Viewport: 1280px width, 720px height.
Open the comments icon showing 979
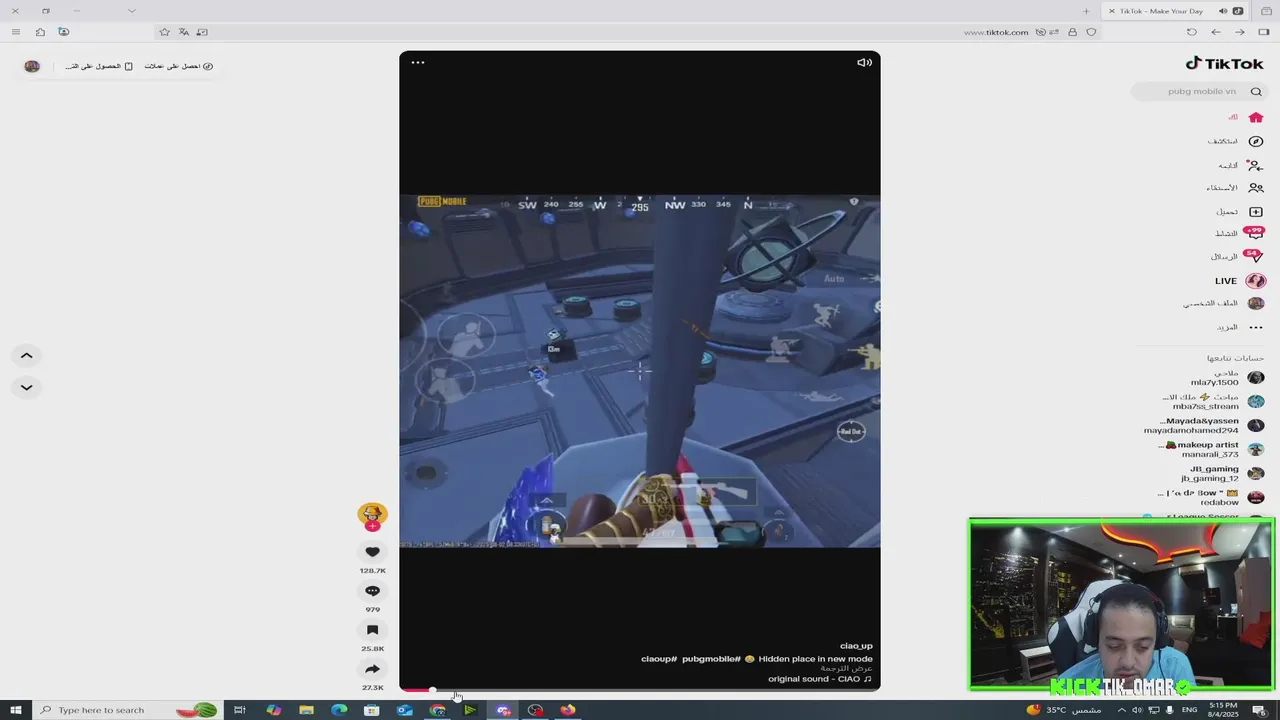372,591
